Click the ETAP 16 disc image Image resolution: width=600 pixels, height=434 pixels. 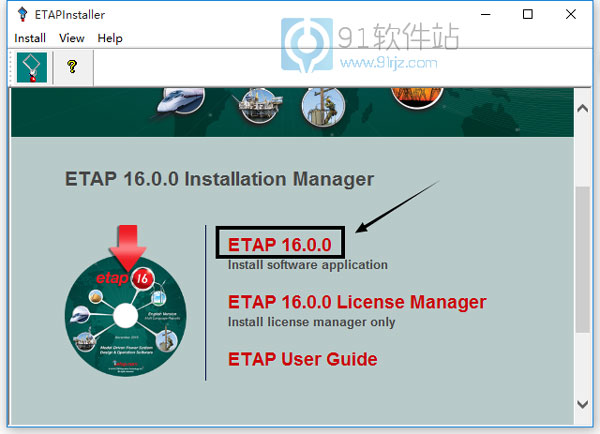click(x=125, y=310)
